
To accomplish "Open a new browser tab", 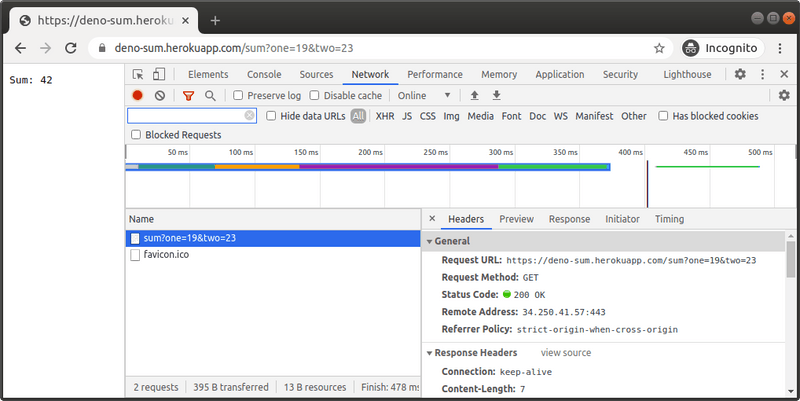I will click(x=215, y=20).
